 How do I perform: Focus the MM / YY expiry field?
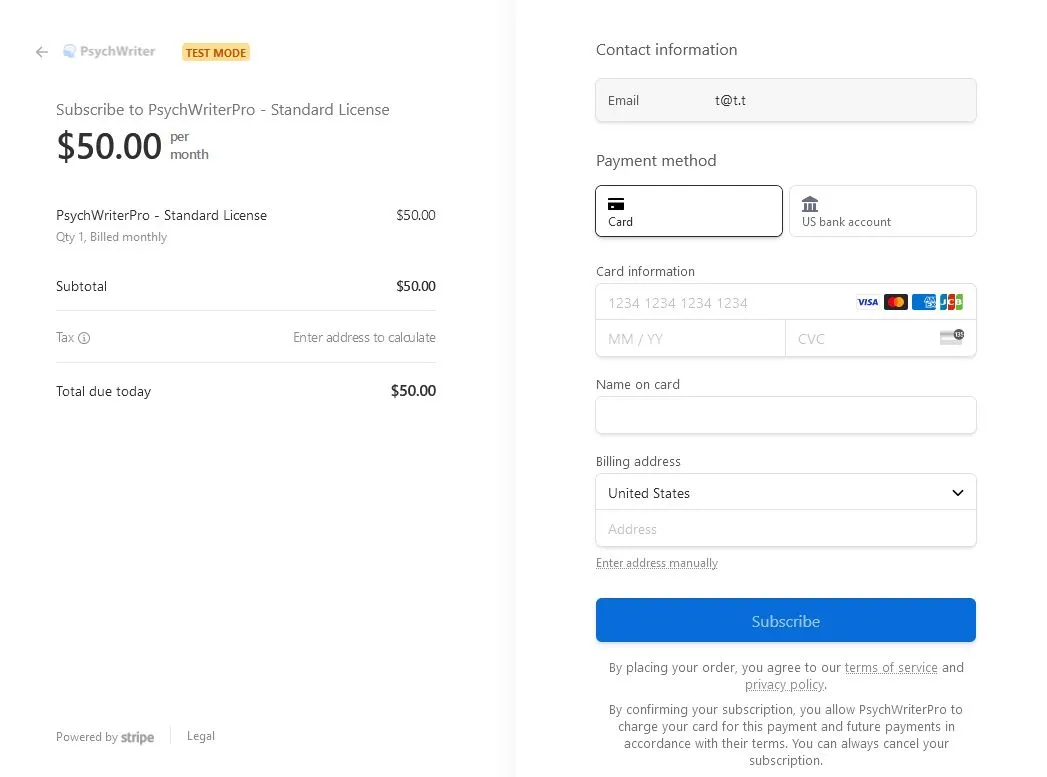[x=690, y=339]
